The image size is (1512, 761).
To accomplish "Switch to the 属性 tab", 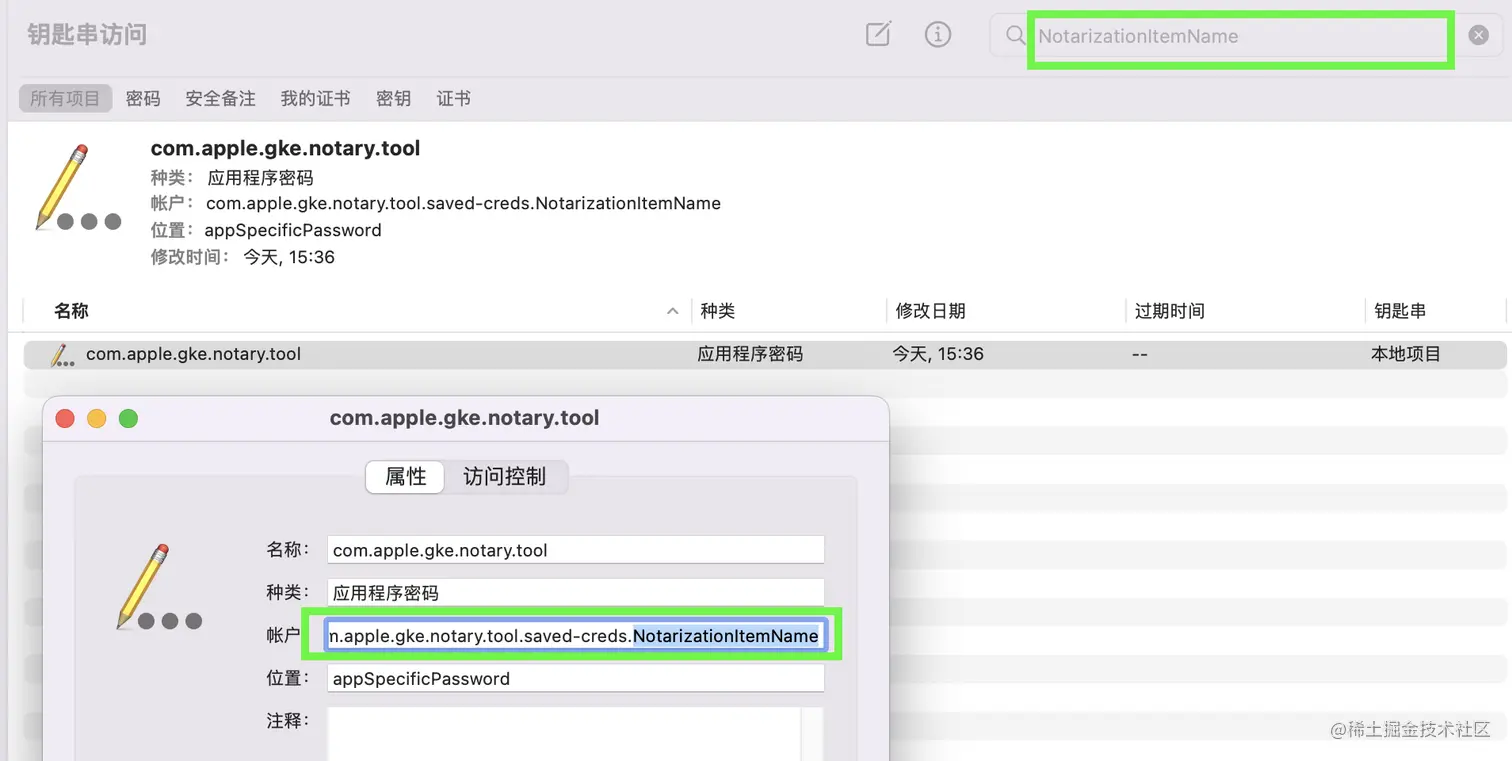I will point(404,477).
